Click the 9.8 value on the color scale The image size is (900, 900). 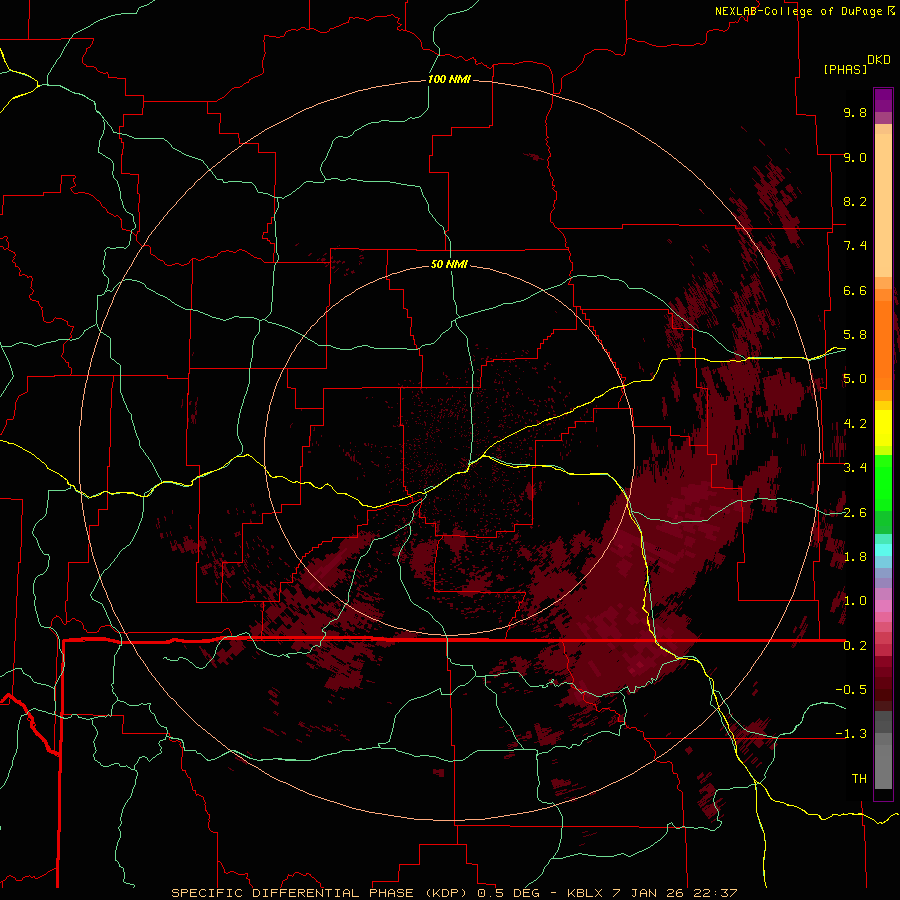click(x=855, y=112)
